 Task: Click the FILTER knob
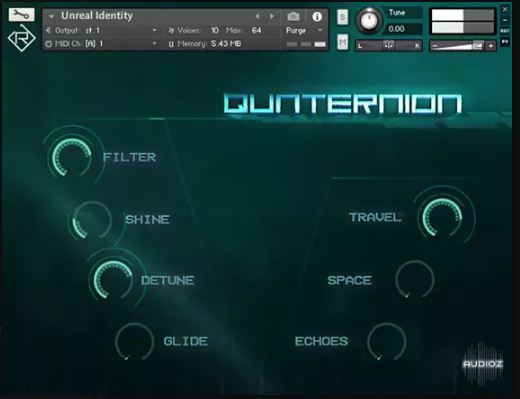pos(72,157)
